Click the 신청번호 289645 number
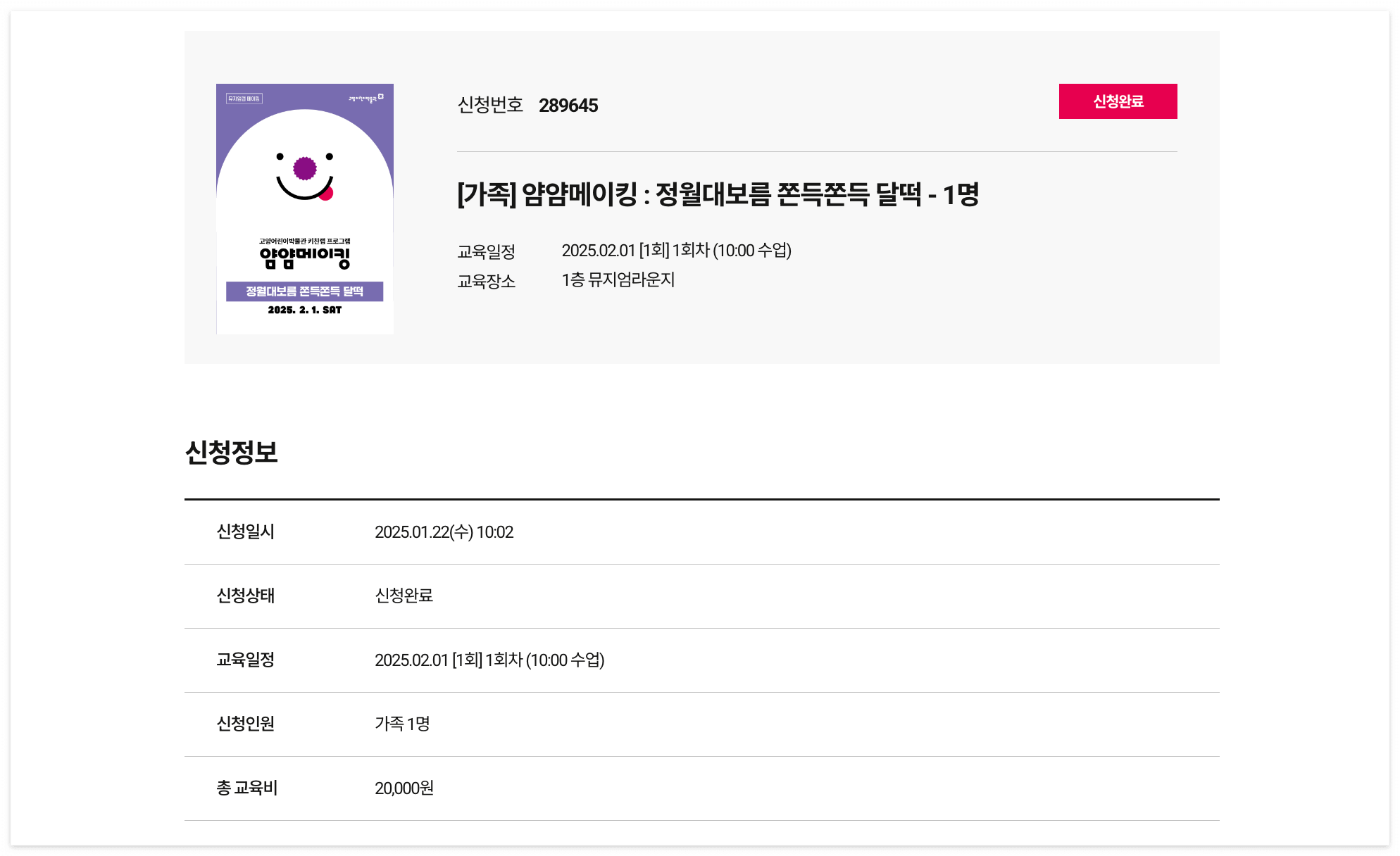This screenshot has width=1400, height=856. click(568, 106)
